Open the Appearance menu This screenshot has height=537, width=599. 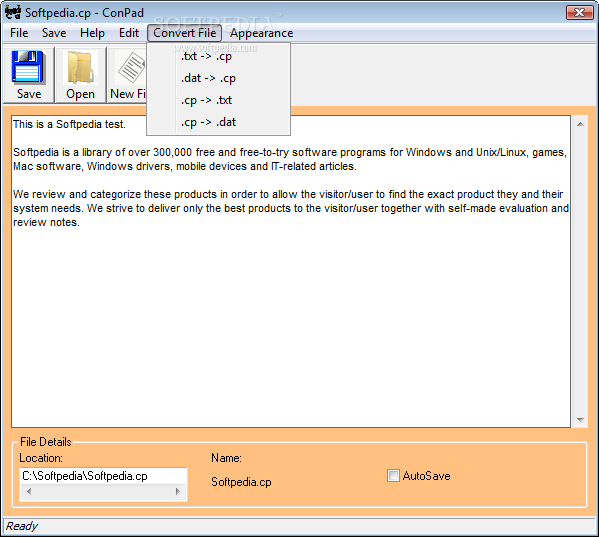(x=261, y=33)
